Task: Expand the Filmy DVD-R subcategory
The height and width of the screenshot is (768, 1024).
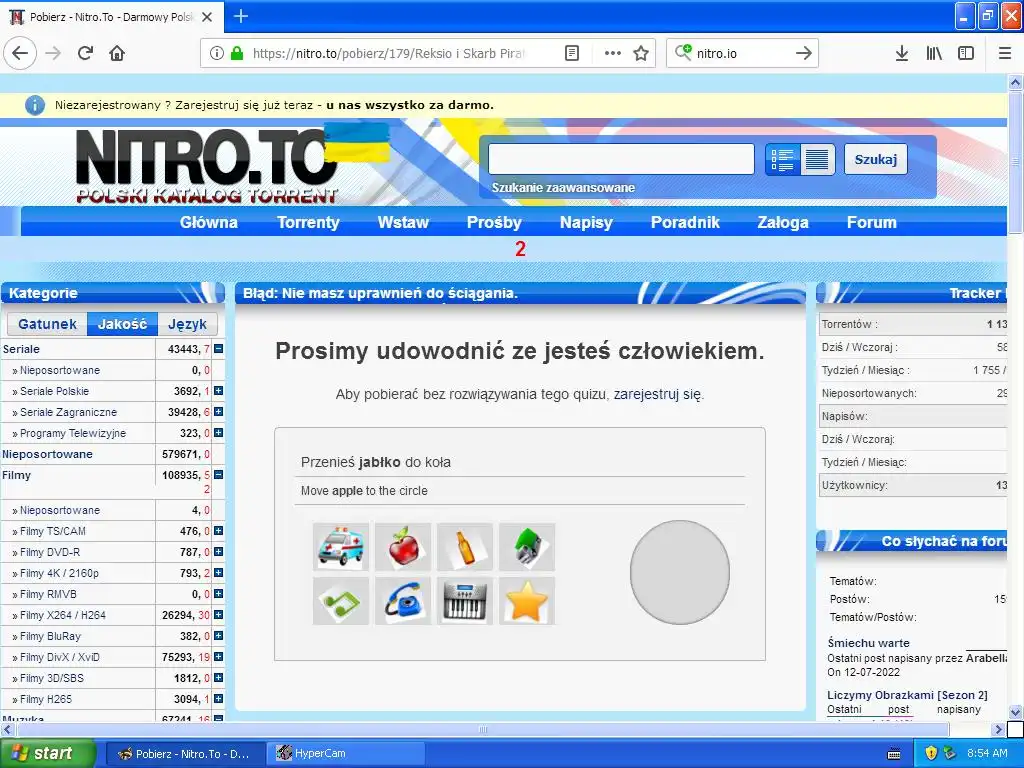Action: point(219,552)
